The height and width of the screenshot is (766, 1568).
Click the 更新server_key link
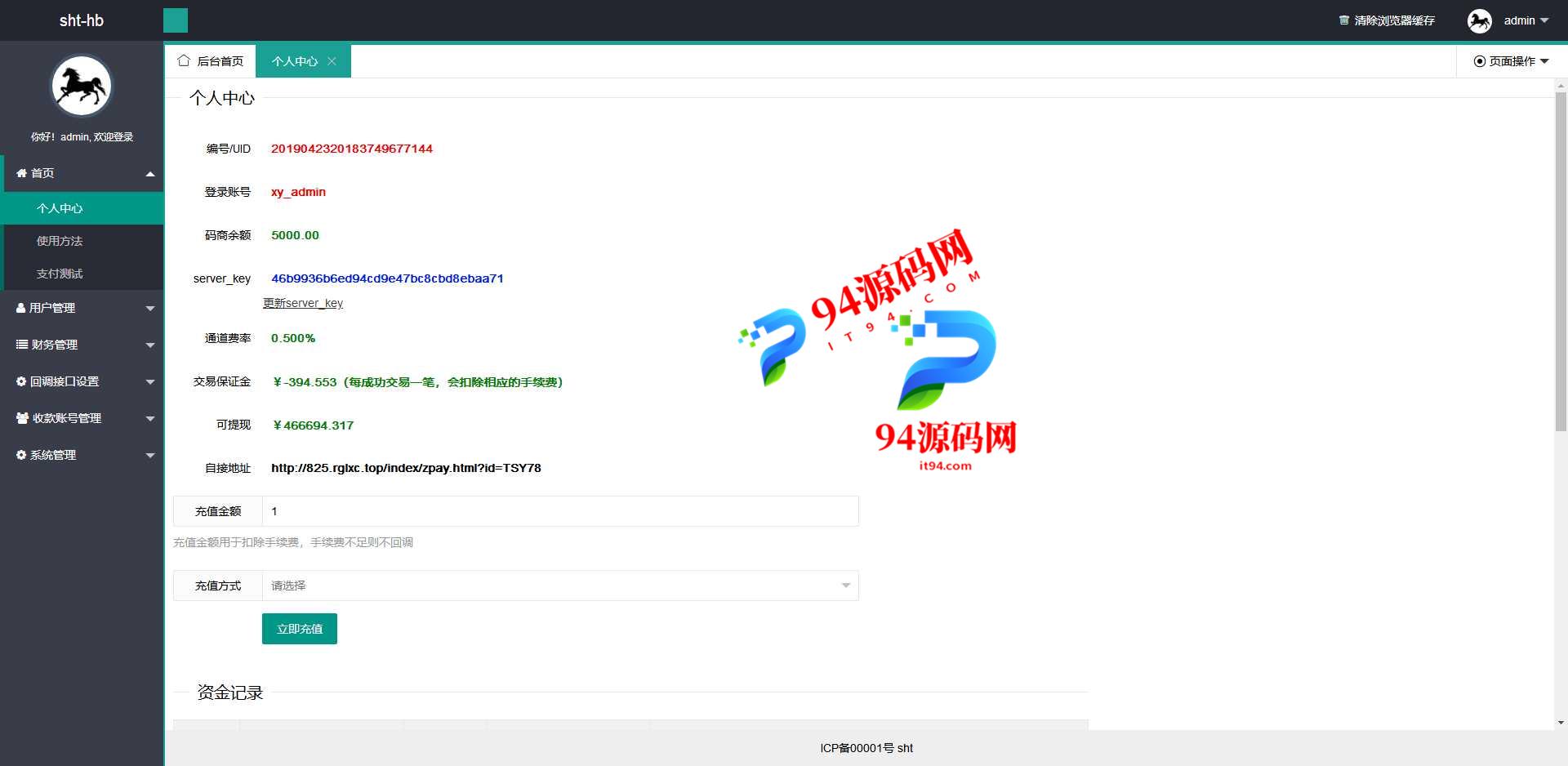coord(303,303)
